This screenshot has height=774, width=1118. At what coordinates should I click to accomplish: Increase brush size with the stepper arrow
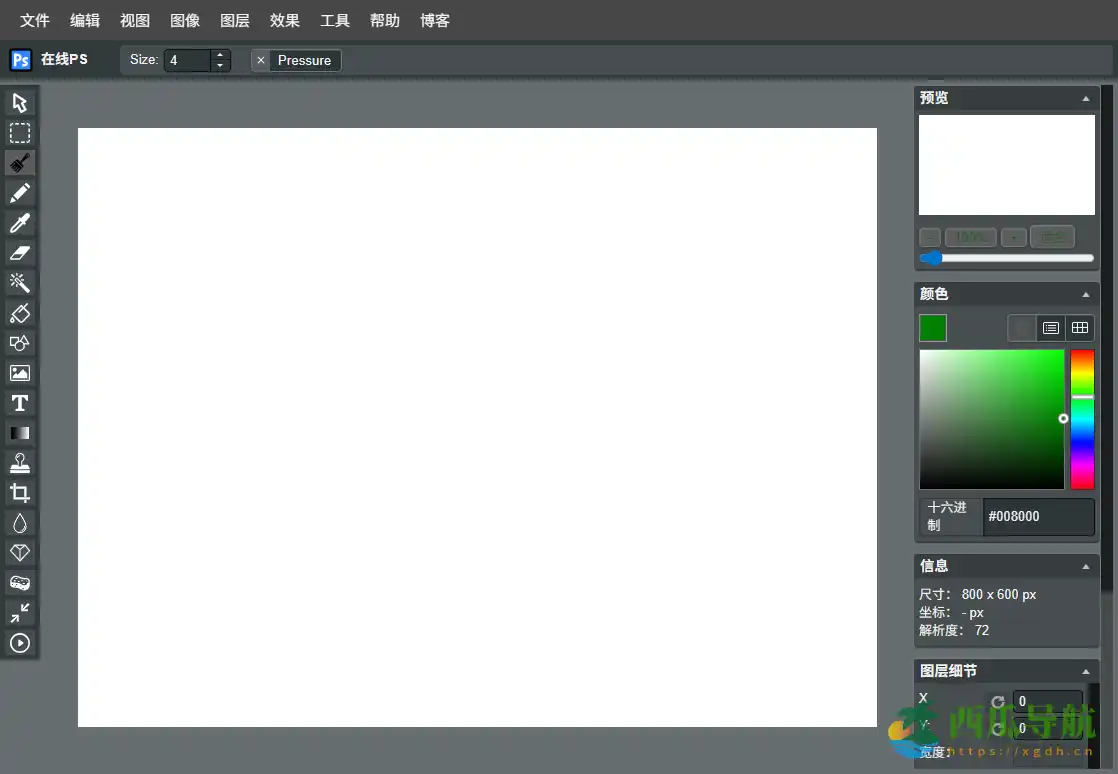[220, 55]
